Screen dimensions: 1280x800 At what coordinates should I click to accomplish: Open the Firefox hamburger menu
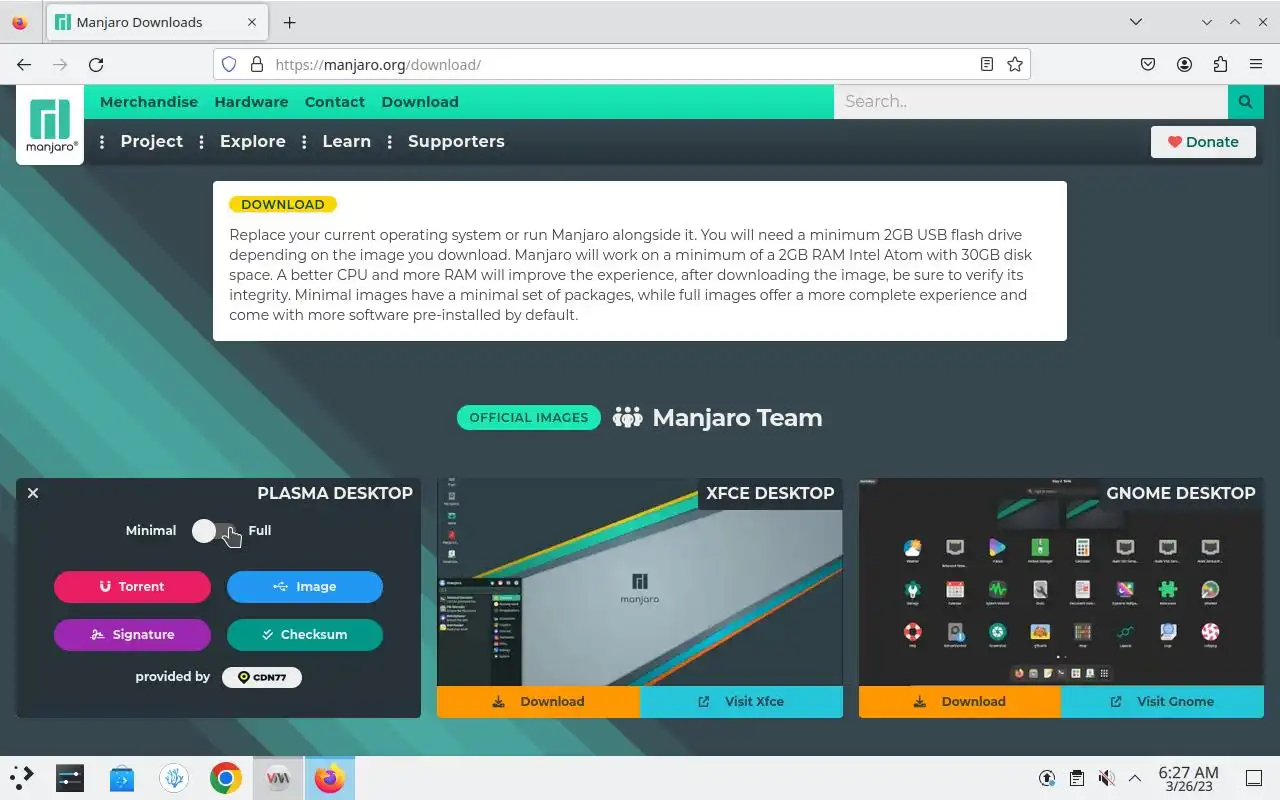[1256, 64]
